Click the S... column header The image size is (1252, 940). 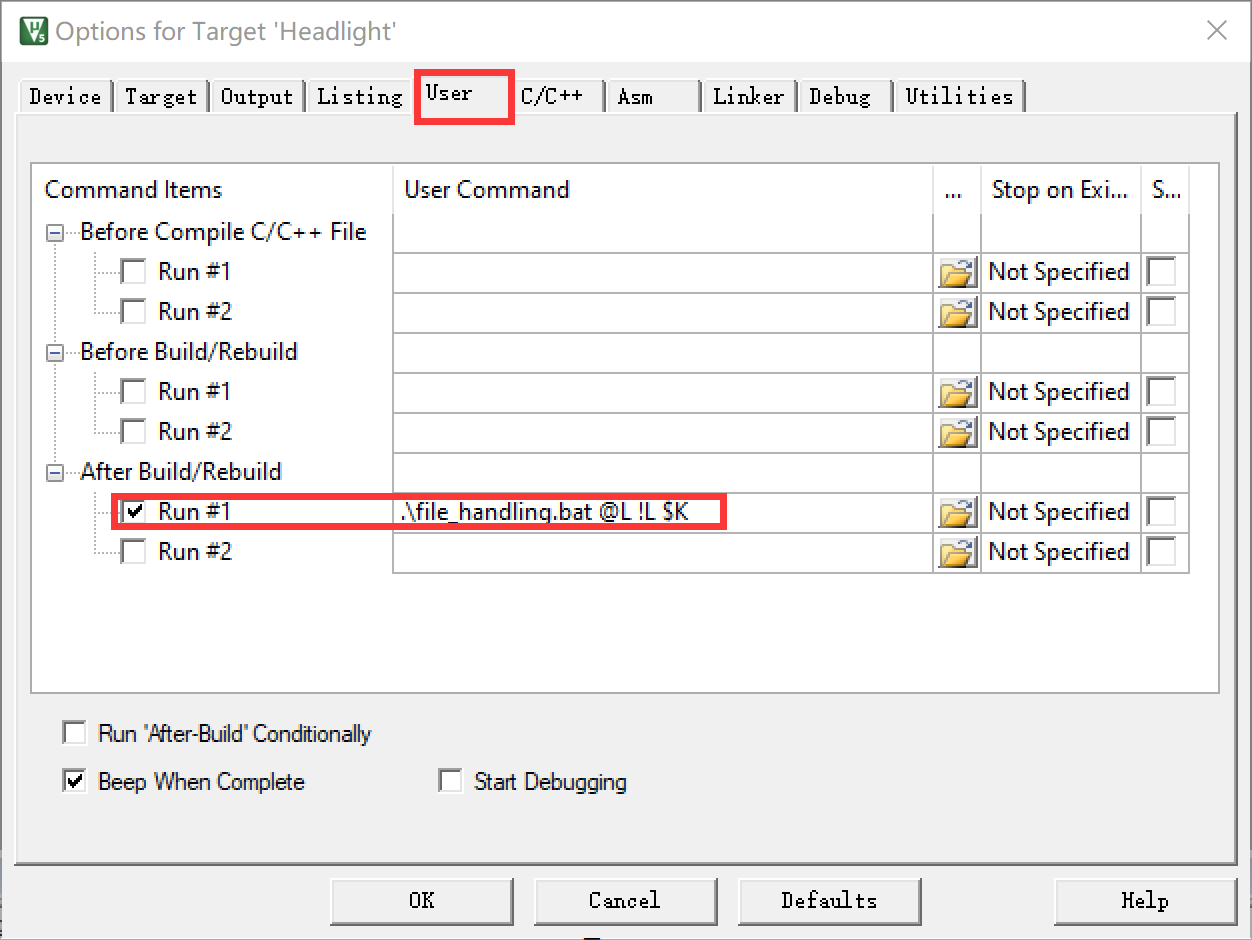(1165, 190)
